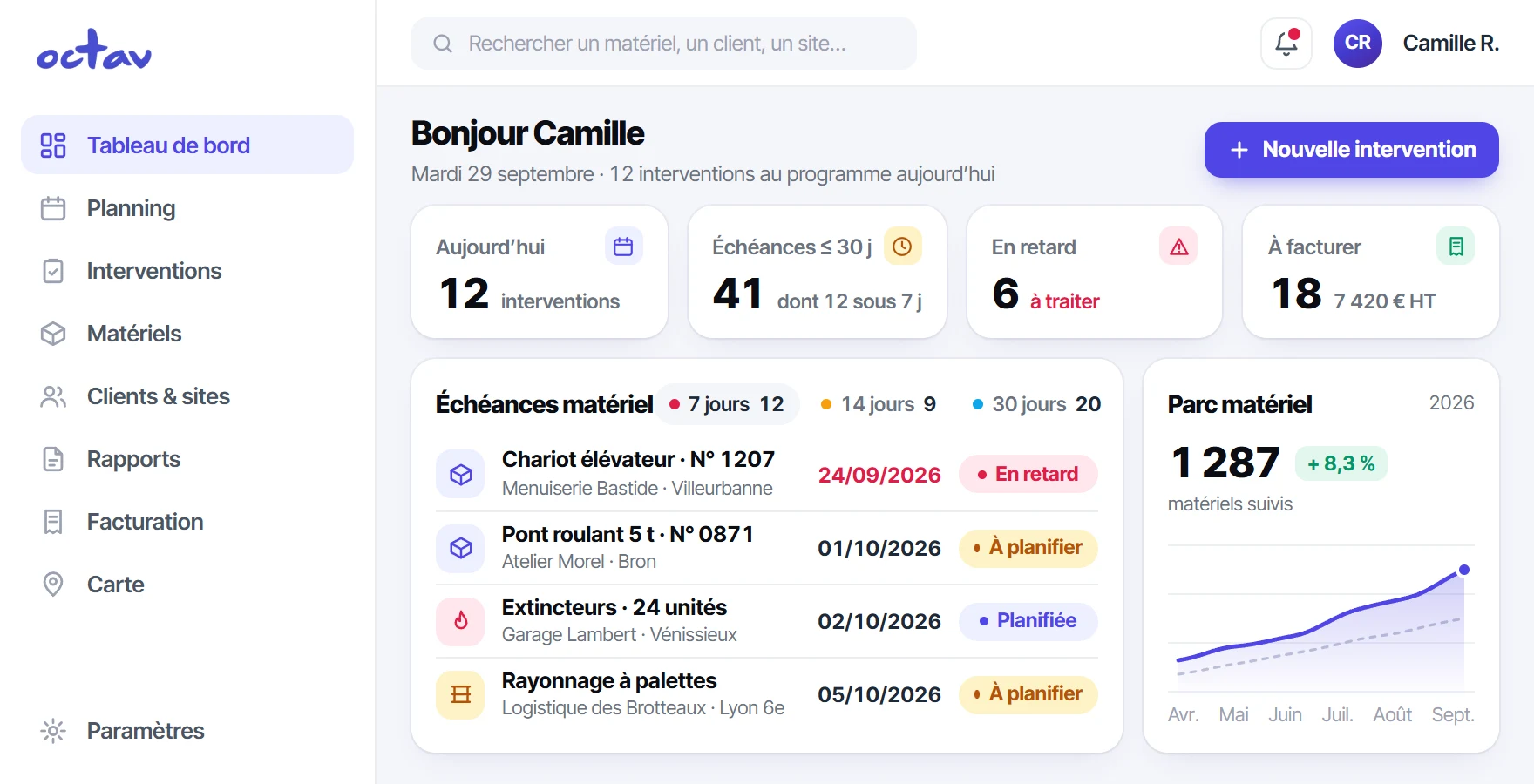Focus the search field
The height and width of the screenshot is (784, 1534).
(664, 44)
